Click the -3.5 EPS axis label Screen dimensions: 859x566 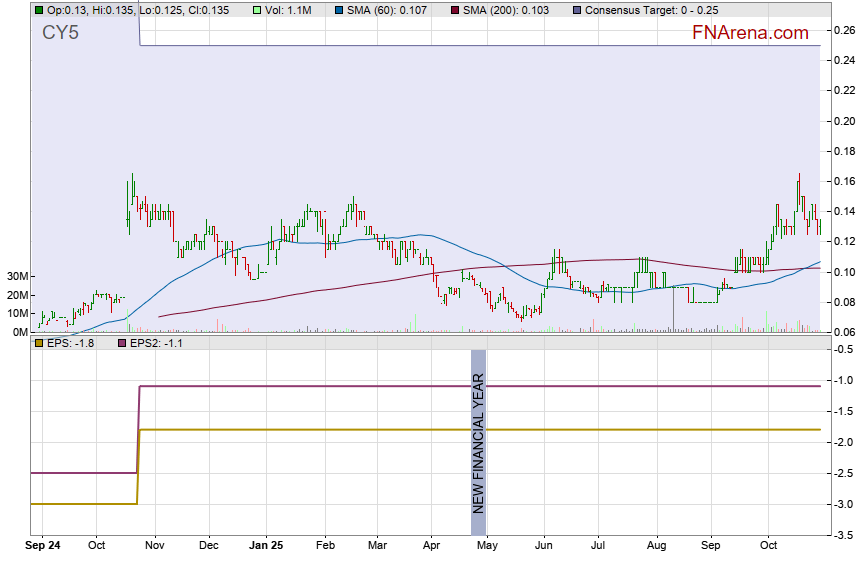tap(844, 536)
